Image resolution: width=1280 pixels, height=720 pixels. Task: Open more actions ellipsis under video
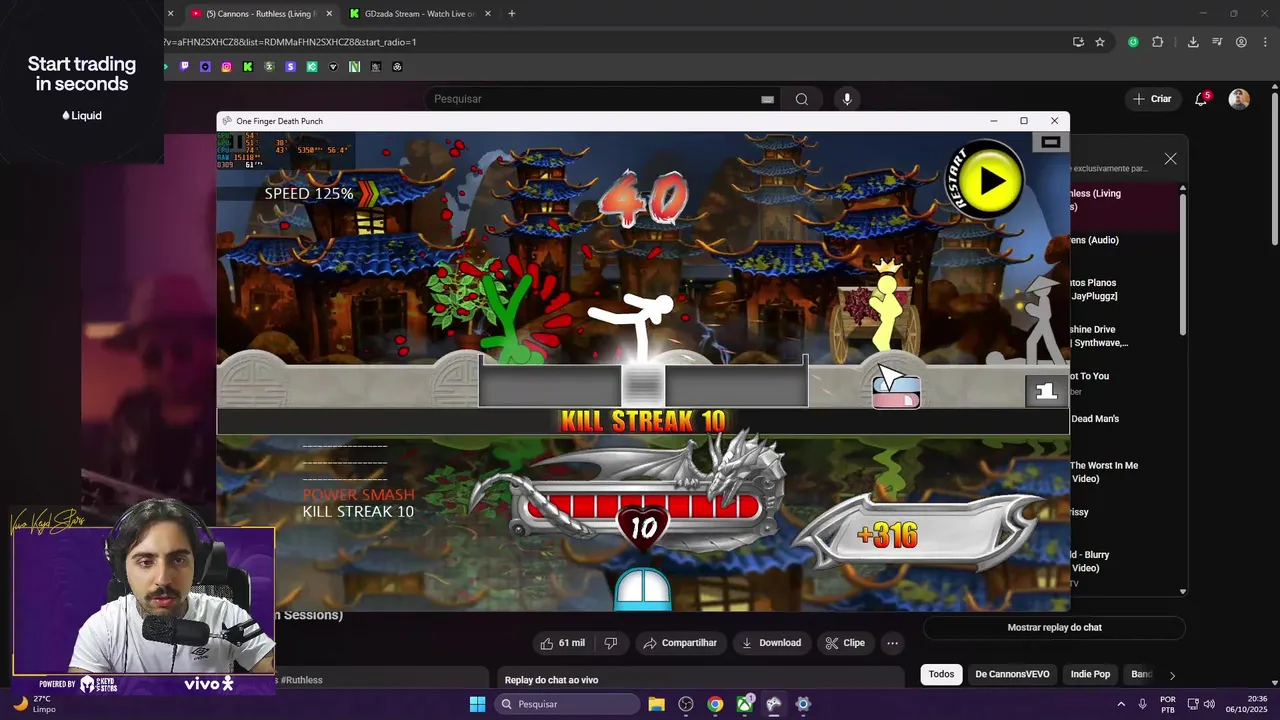coord(892,643)
